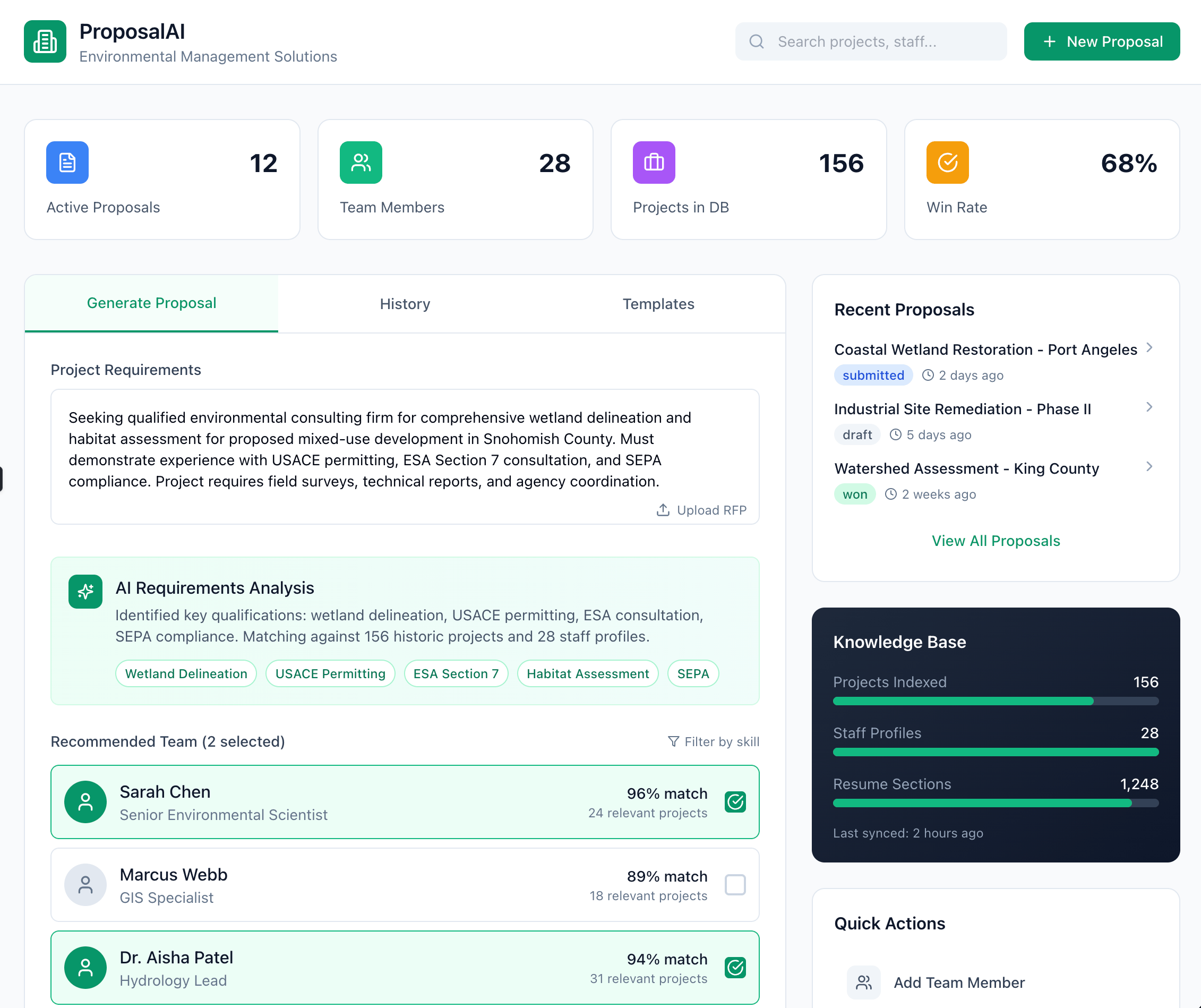The height and width of the screenshot is (1008, 1201).
Task: Click the Add Team Member people icon
Action: tap(863, 983)
